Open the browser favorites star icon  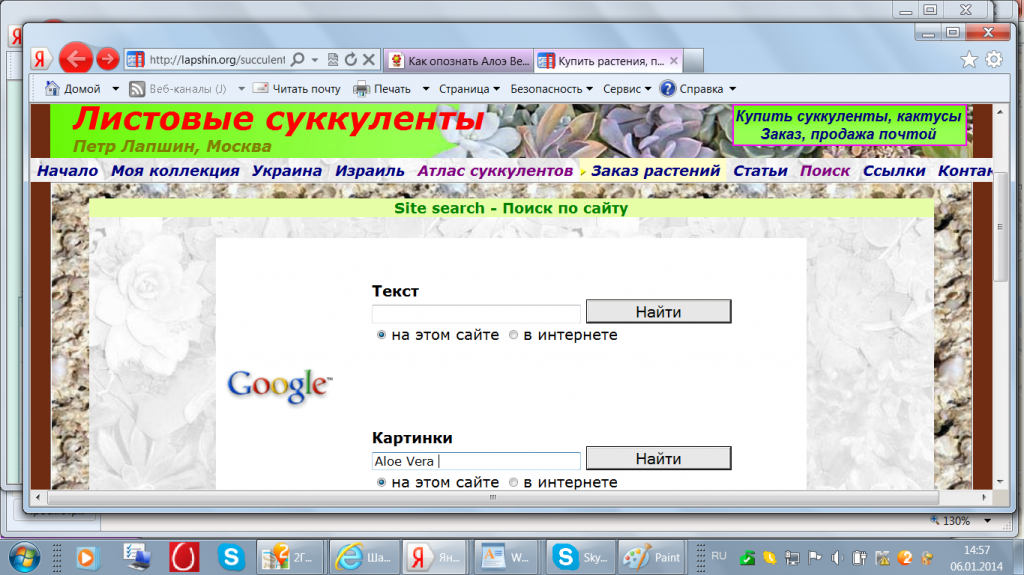click(x=969, y=60)
